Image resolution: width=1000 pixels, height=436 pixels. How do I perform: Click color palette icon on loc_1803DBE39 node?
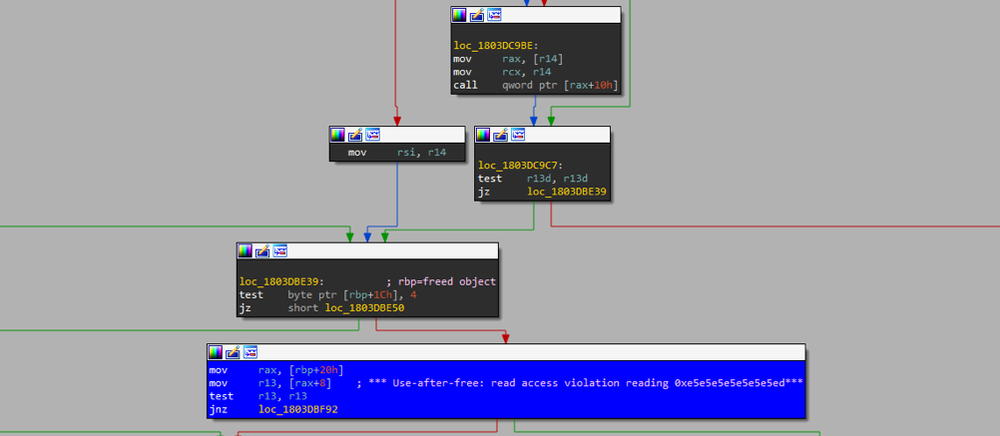245,251
